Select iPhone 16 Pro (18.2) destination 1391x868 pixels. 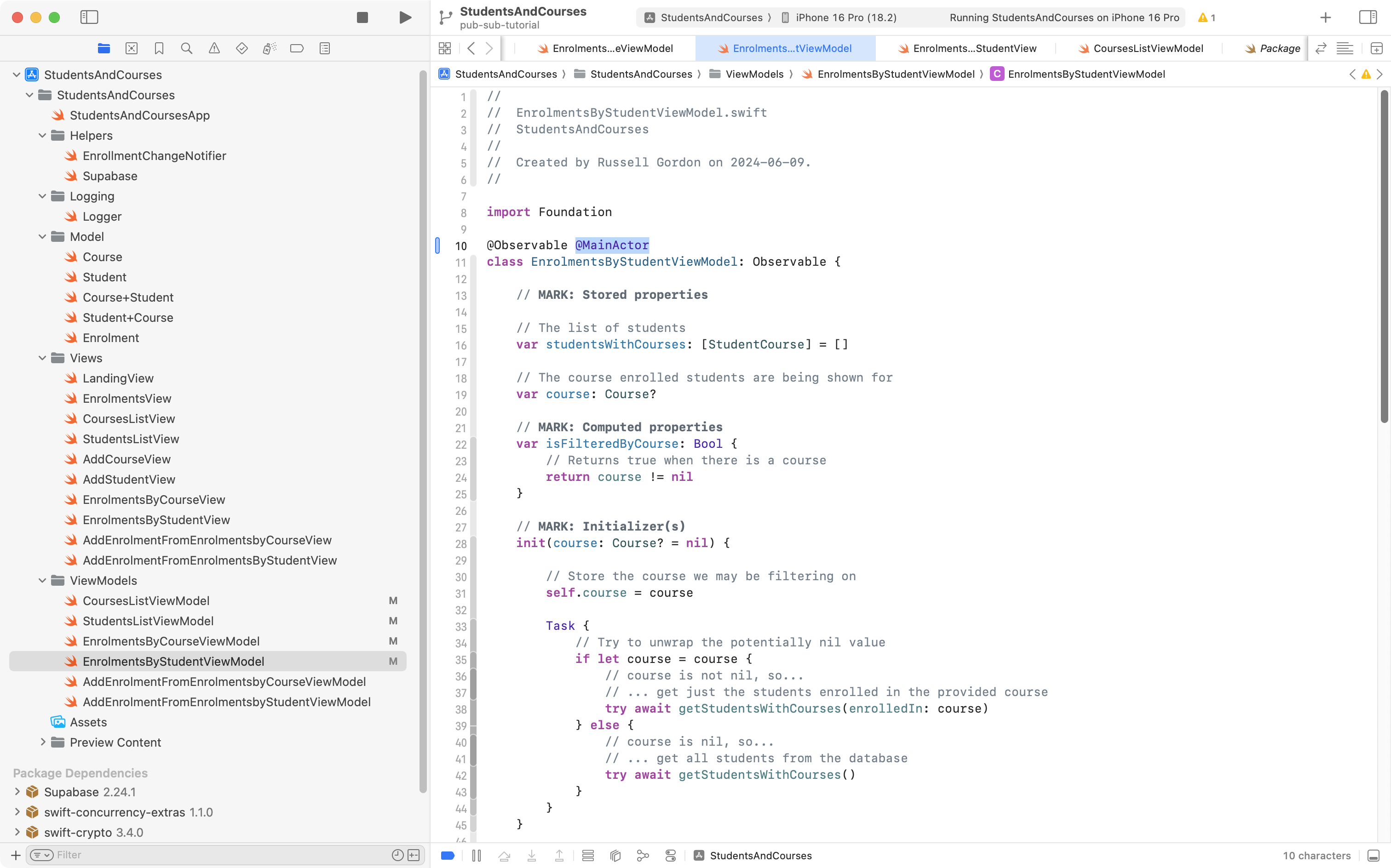[x=845, y=18]
